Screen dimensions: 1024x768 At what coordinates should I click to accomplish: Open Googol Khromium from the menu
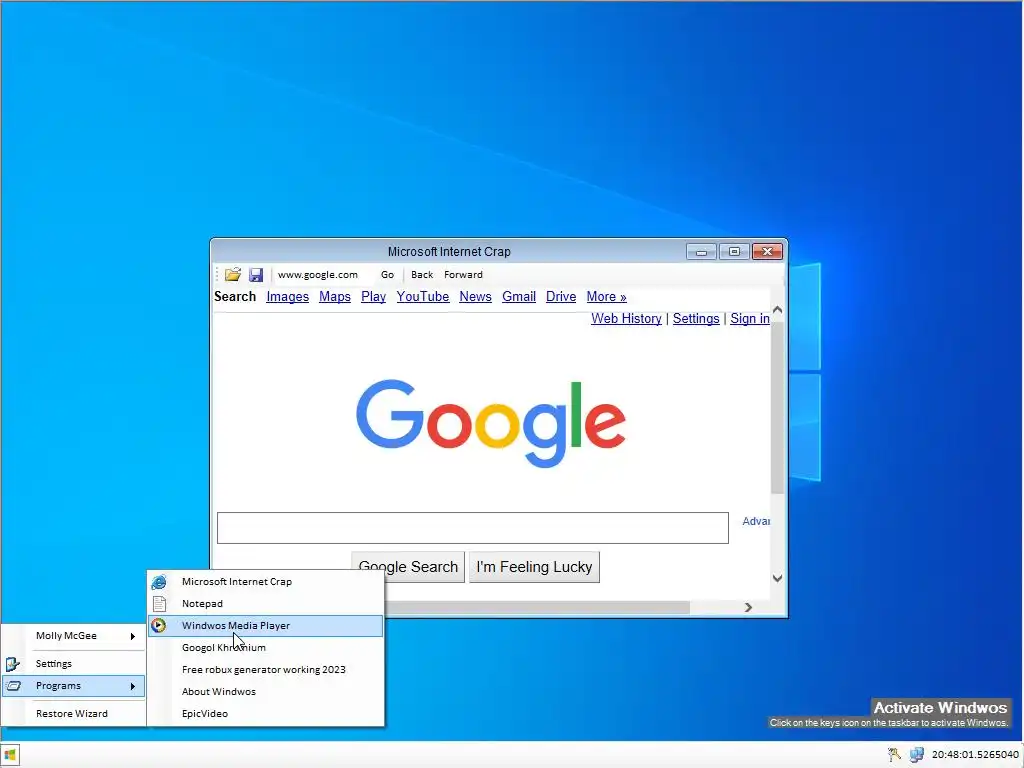[x=266, y=648]
